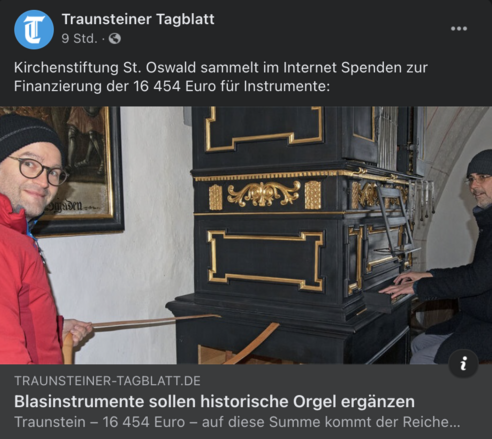The image size is (492, 439).
Task: Click the globe public-visibility icon
Action: click(115, 39)
